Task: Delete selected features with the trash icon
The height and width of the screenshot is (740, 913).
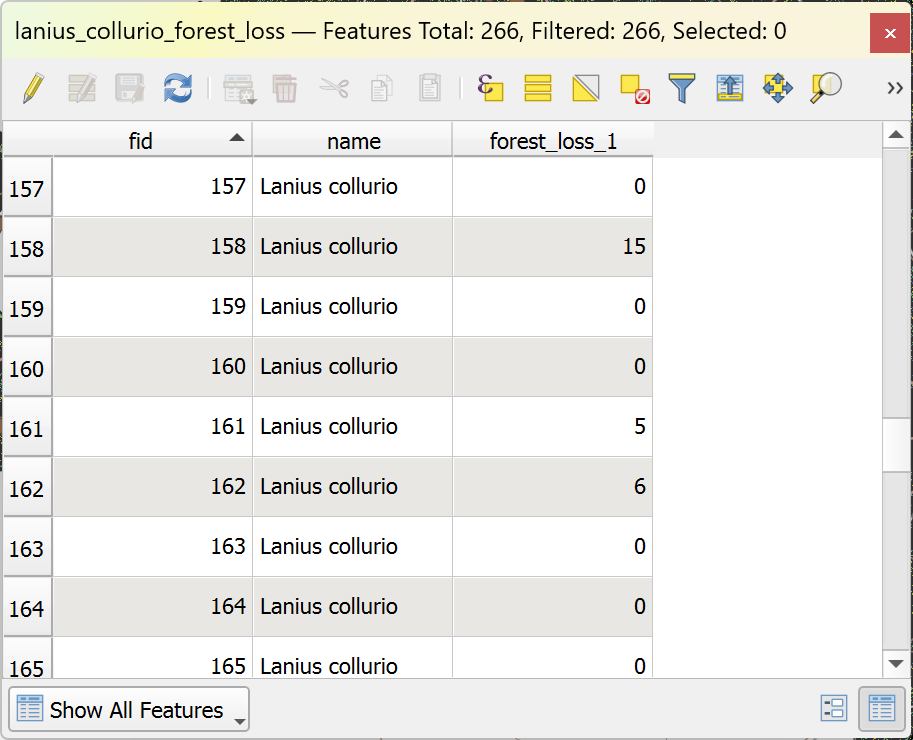Action: click(285, 88)
